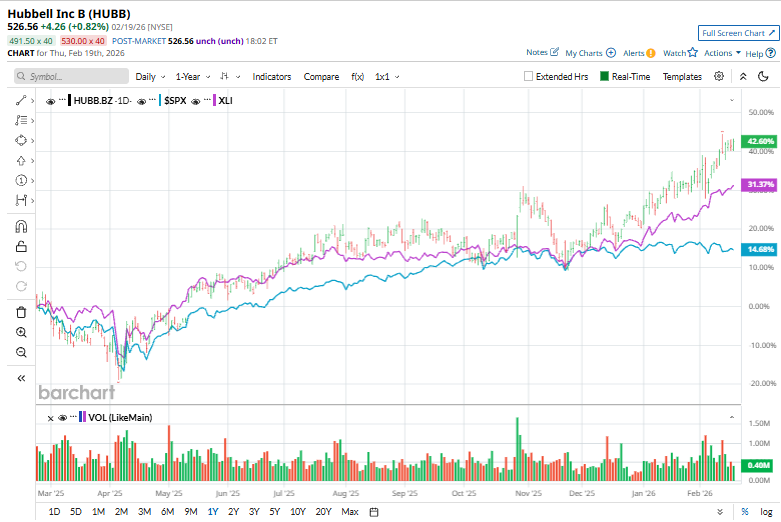Open the Actions dropdown
This screenshot has width=781, height=522.
click(722, 53)
